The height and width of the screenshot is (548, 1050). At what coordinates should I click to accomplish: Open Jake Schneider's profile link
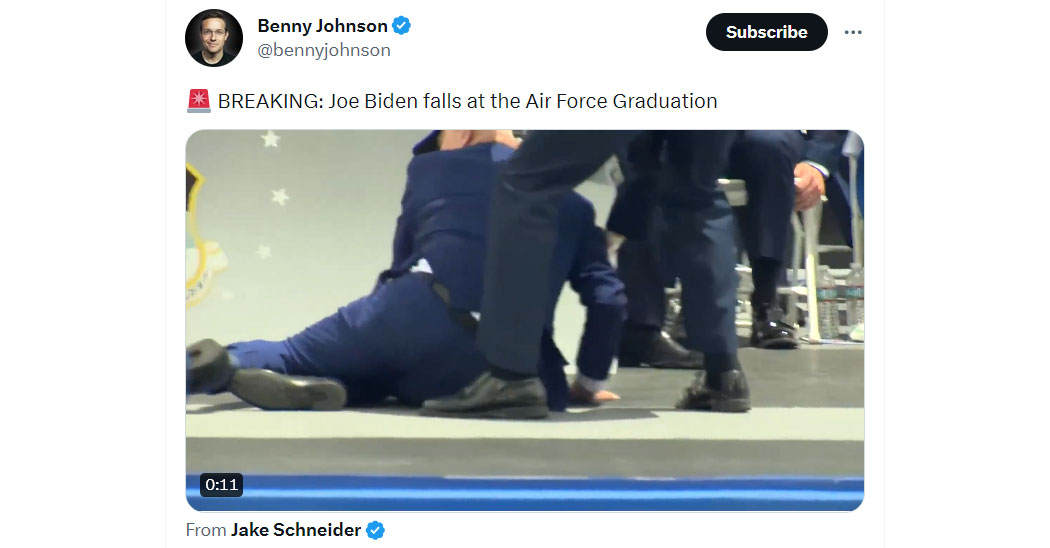296,531
